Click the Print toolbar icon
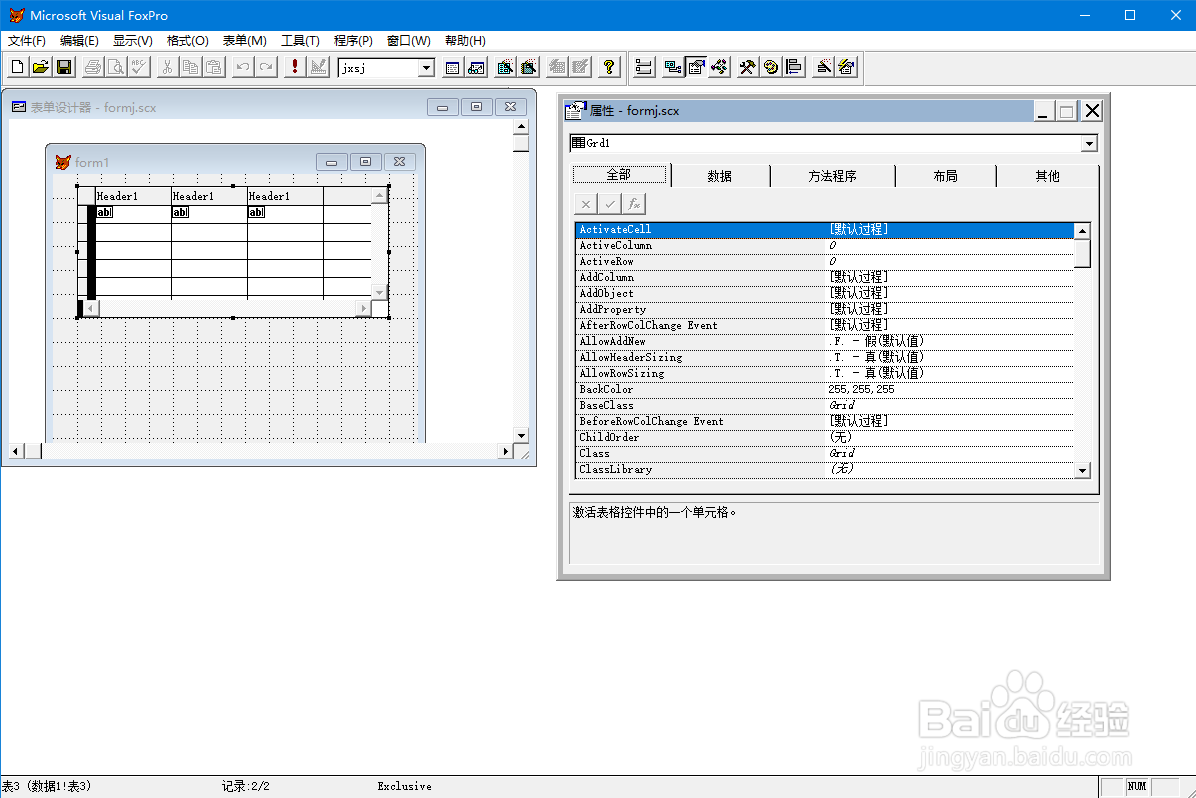 [x=92, y=67]
